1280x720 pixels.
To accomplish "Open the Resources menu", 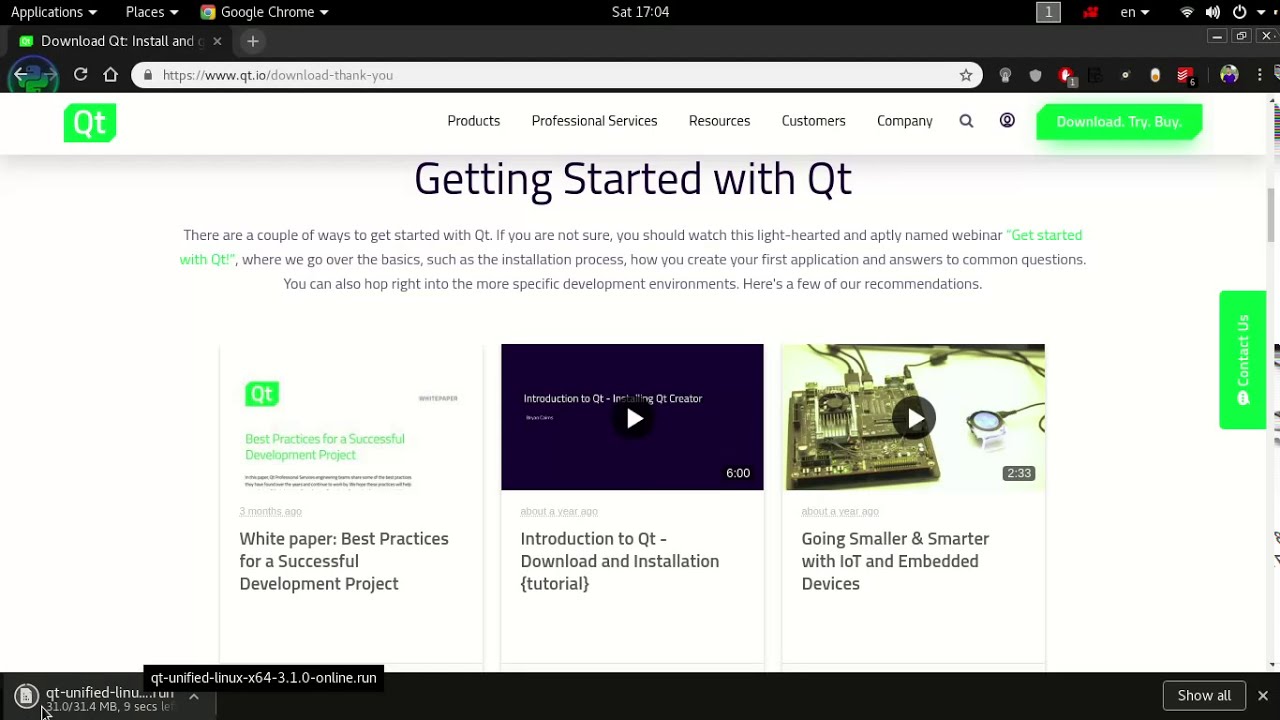I will click(719, 121).
